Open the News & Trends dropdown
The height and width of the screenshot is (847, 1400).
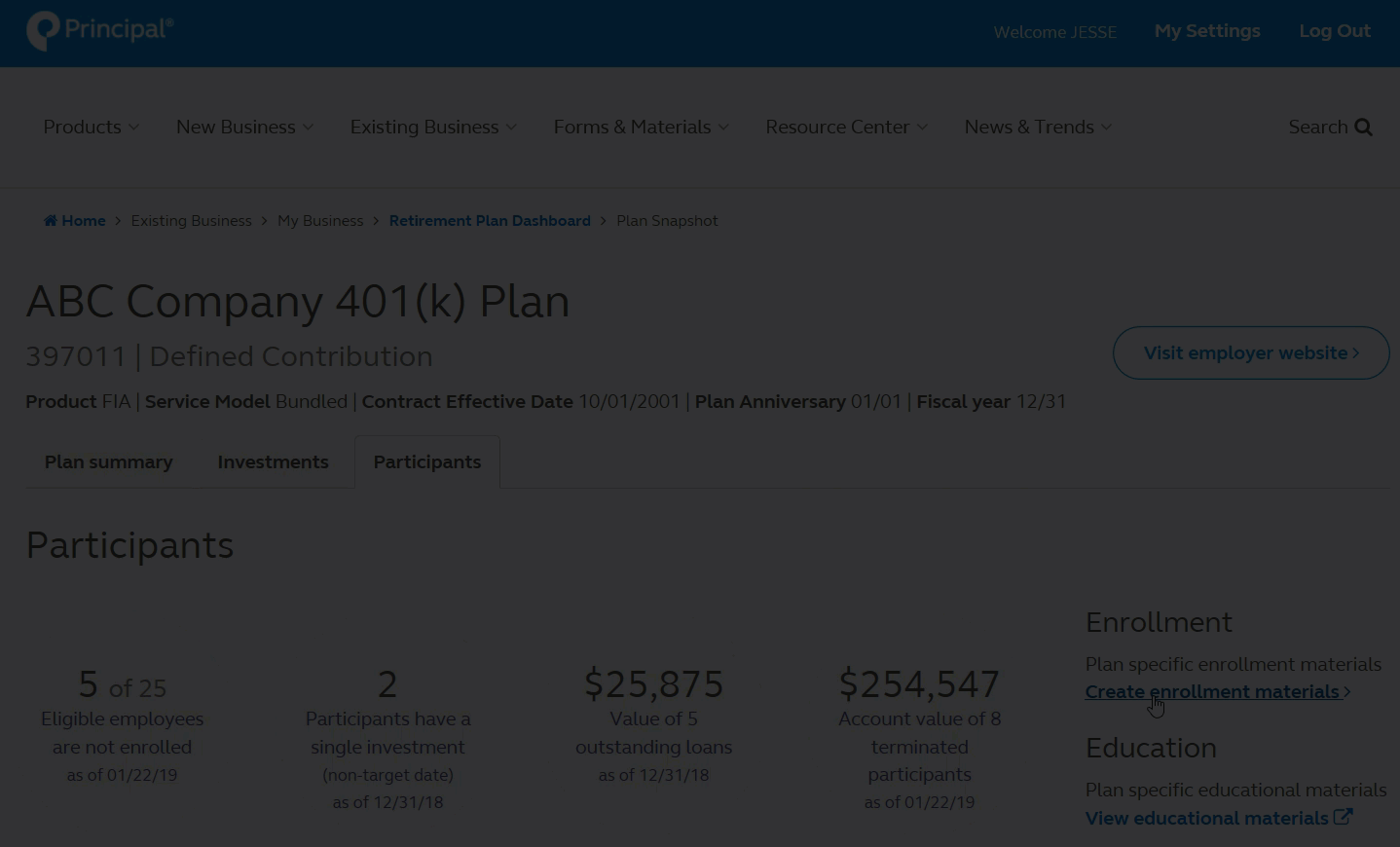(1038, 128)
